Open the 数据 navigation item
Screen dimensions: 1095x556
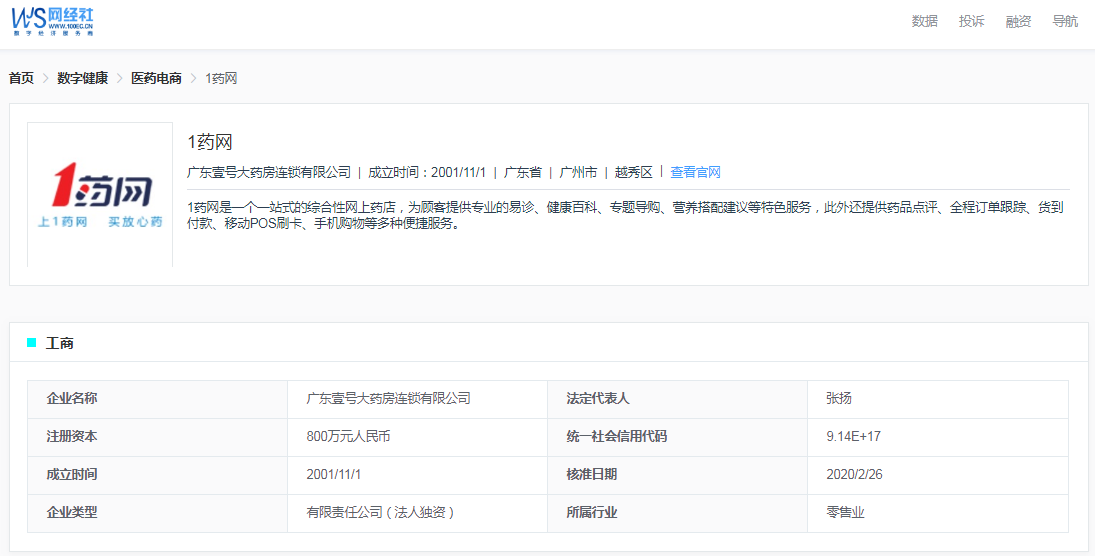[x=925, y=22]
